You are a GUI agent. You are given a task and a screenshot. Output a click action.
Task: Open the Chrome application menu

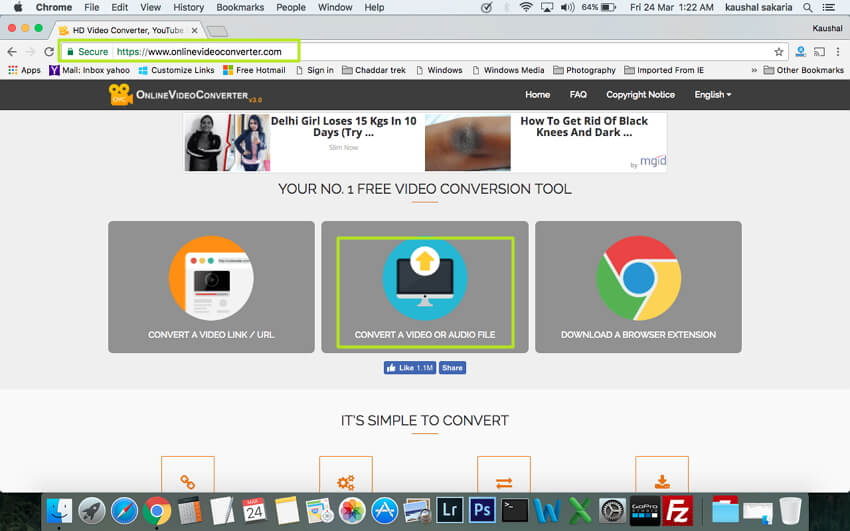(54, 7)
